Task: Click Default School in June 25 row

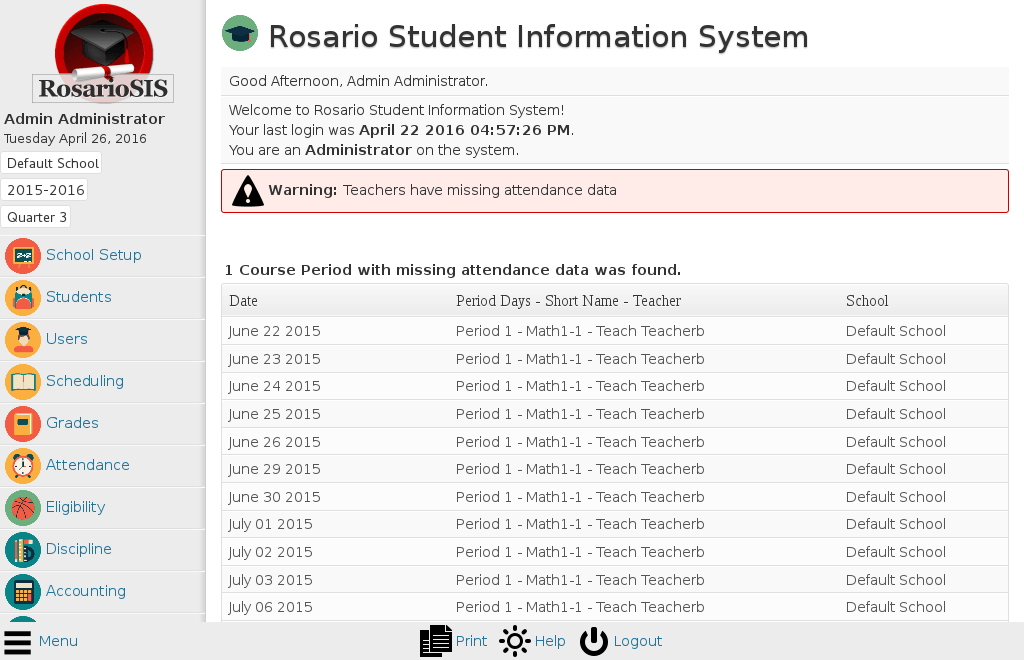Action: pos(895,415)
